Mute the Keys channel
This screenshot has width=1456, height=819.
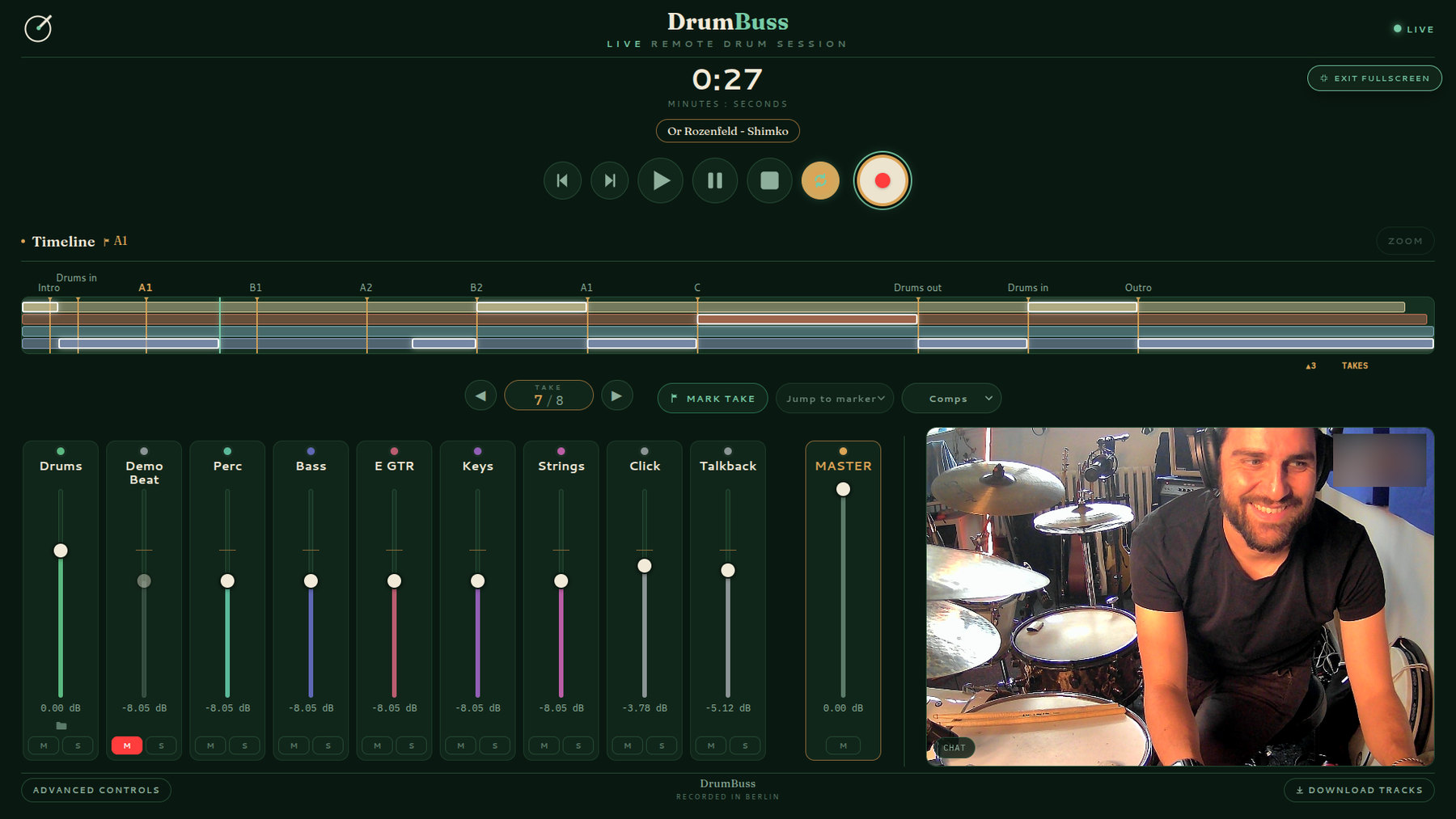pyautogui.click(x=460, y=745)
